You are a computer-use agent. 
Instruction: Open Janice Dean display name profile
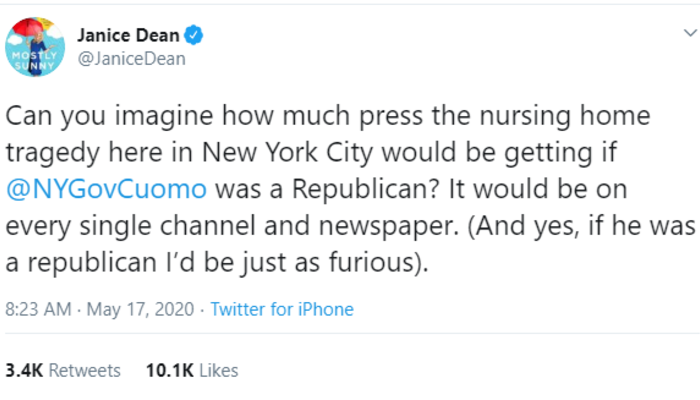tap(130, 37)
